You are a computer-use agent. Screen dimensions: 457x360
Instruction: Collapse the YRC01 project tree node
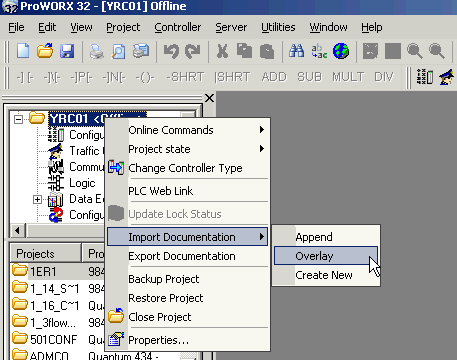pos(19,119)
